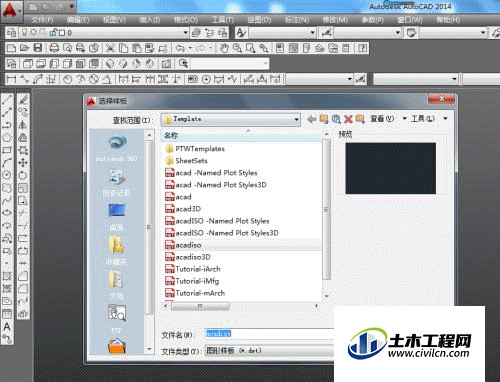
Task: Select the Angular dimension tool
Action: pos(106,79)
